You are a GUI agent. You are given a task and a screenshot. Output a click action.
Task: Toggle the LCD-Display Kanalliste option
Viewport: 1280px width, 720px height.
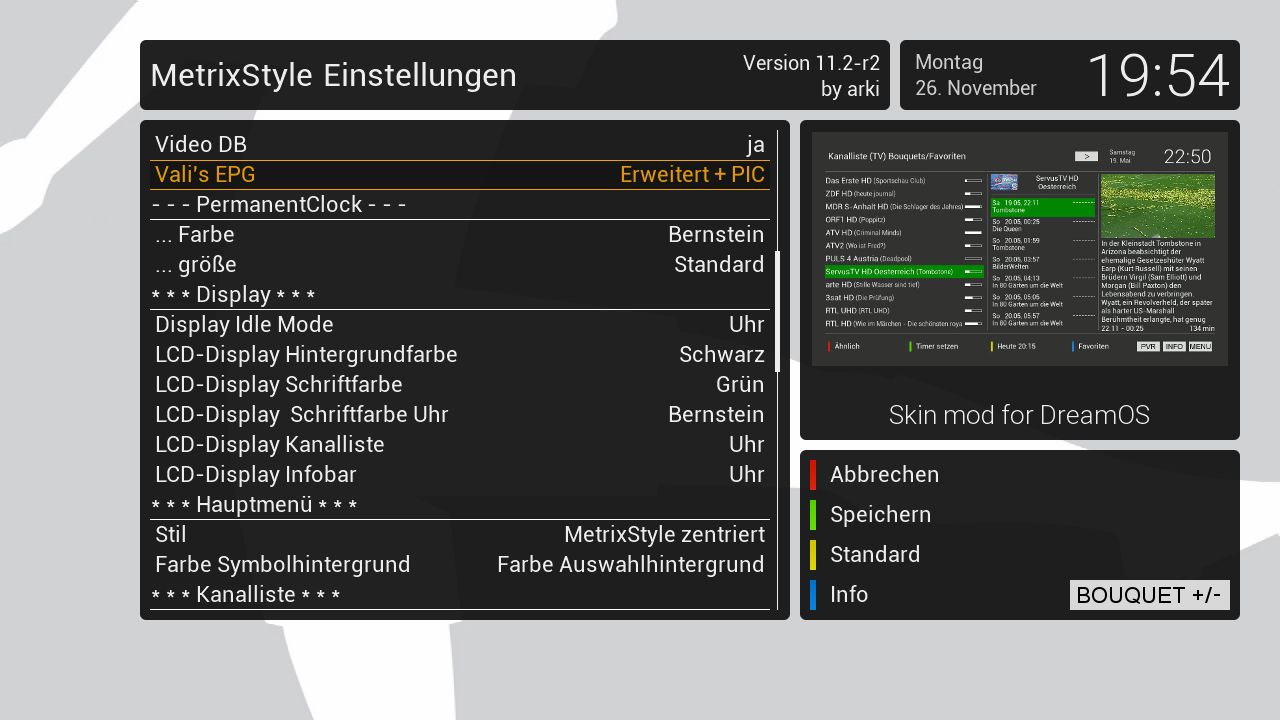(x=459, y=445)
